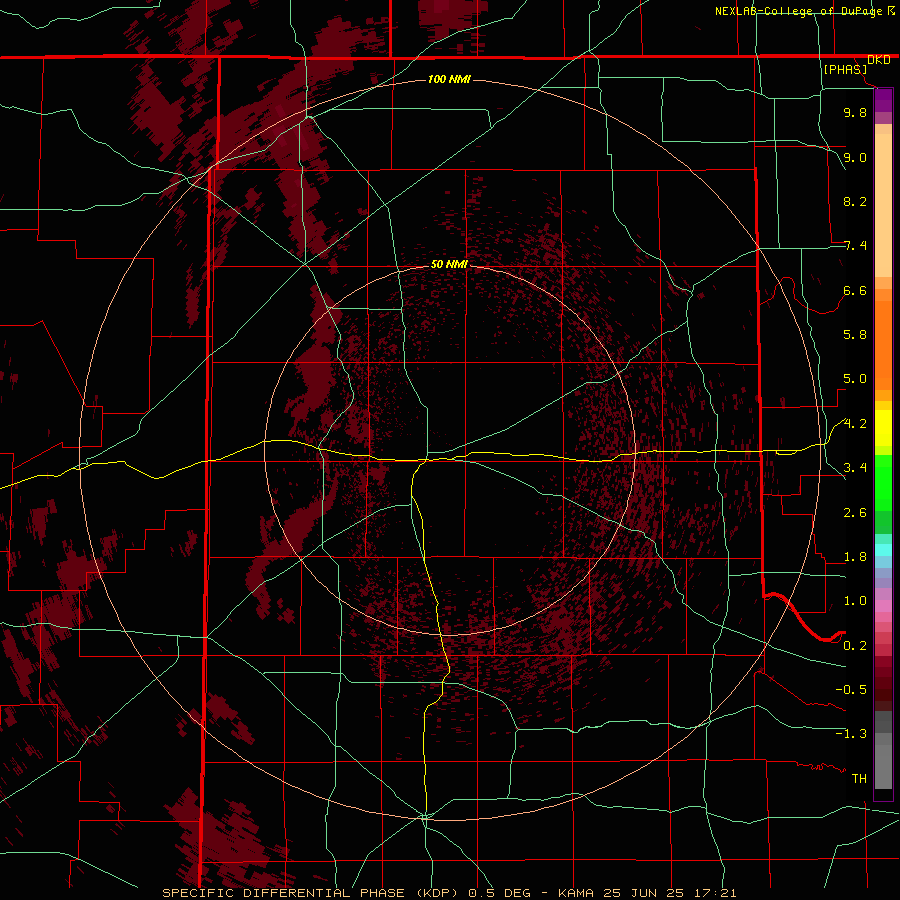The image size is (900, 900).
Task: Click the -0.5 scale value
Action: [851, 690]
